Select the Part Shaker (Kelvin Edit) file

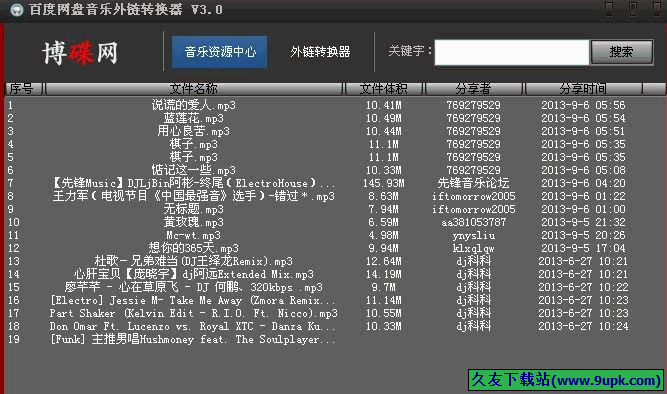(x=194, y=313)
